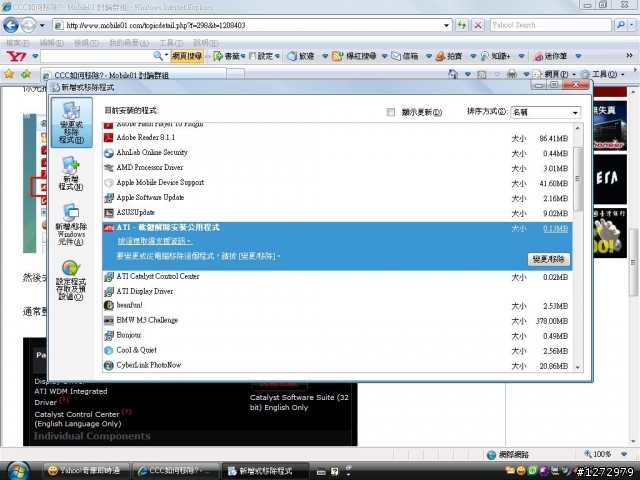This screenshot has height=480, width=640.
Task: Click Change/Remove button for ATI uninstall utility
Action: pos(549,259)
